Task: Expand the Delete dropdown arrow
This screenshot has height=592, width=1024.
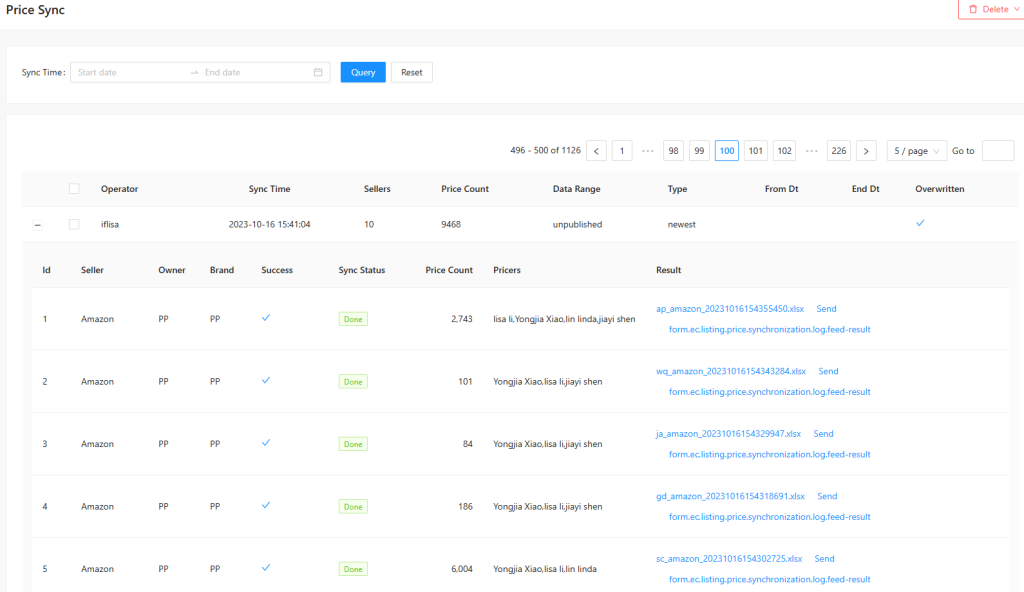Action: point(1016,9)
